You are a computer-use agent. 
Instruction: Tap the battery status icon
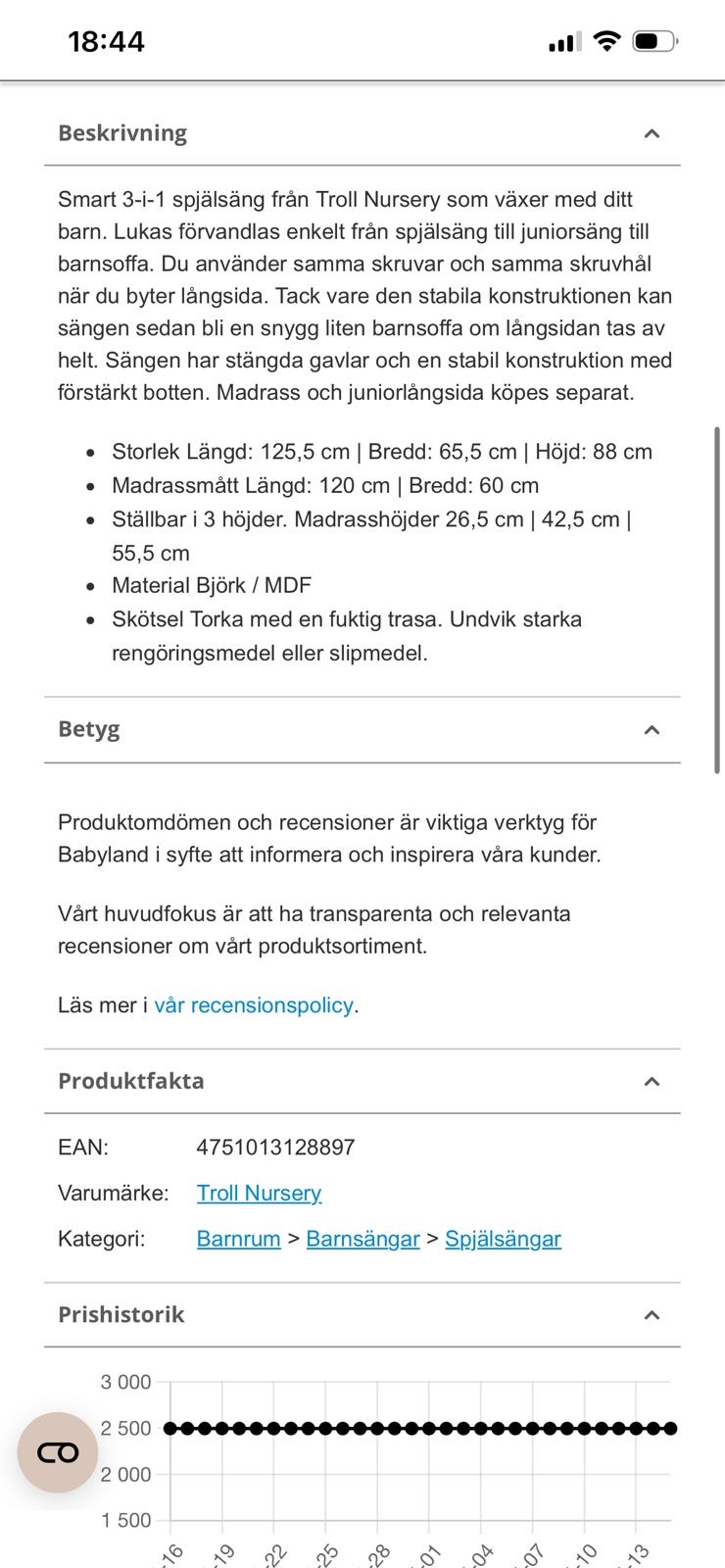(655, 41)
